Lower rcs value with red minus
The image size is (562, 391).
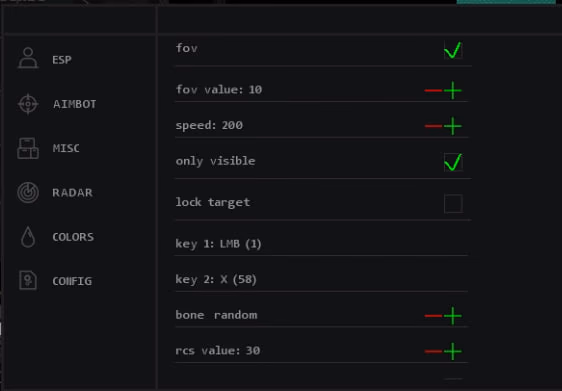coord(433,351)
